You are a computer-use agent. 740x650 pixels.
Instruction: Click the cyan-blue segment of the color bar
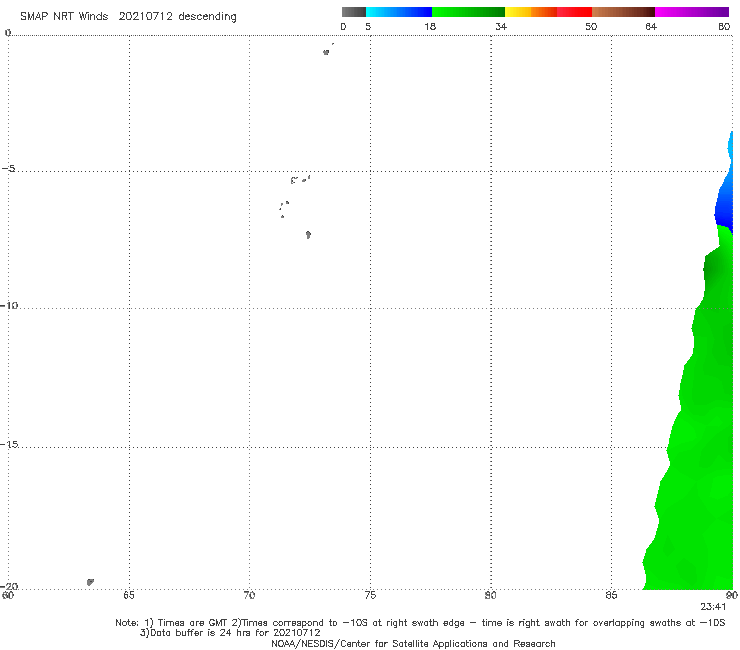coord(399,12)
